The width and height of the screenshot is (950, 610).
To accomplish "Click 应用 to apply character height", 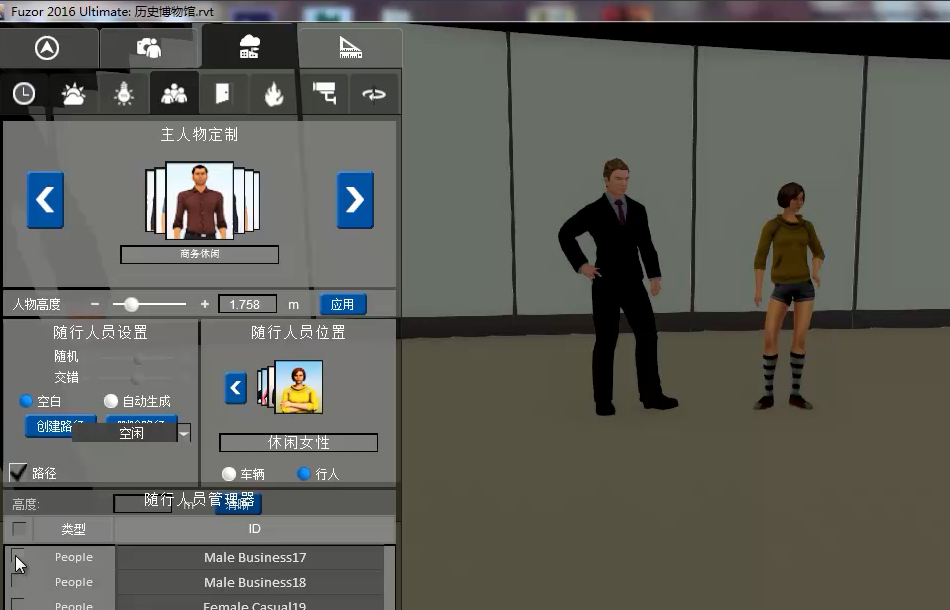I will tap(342, 304).
